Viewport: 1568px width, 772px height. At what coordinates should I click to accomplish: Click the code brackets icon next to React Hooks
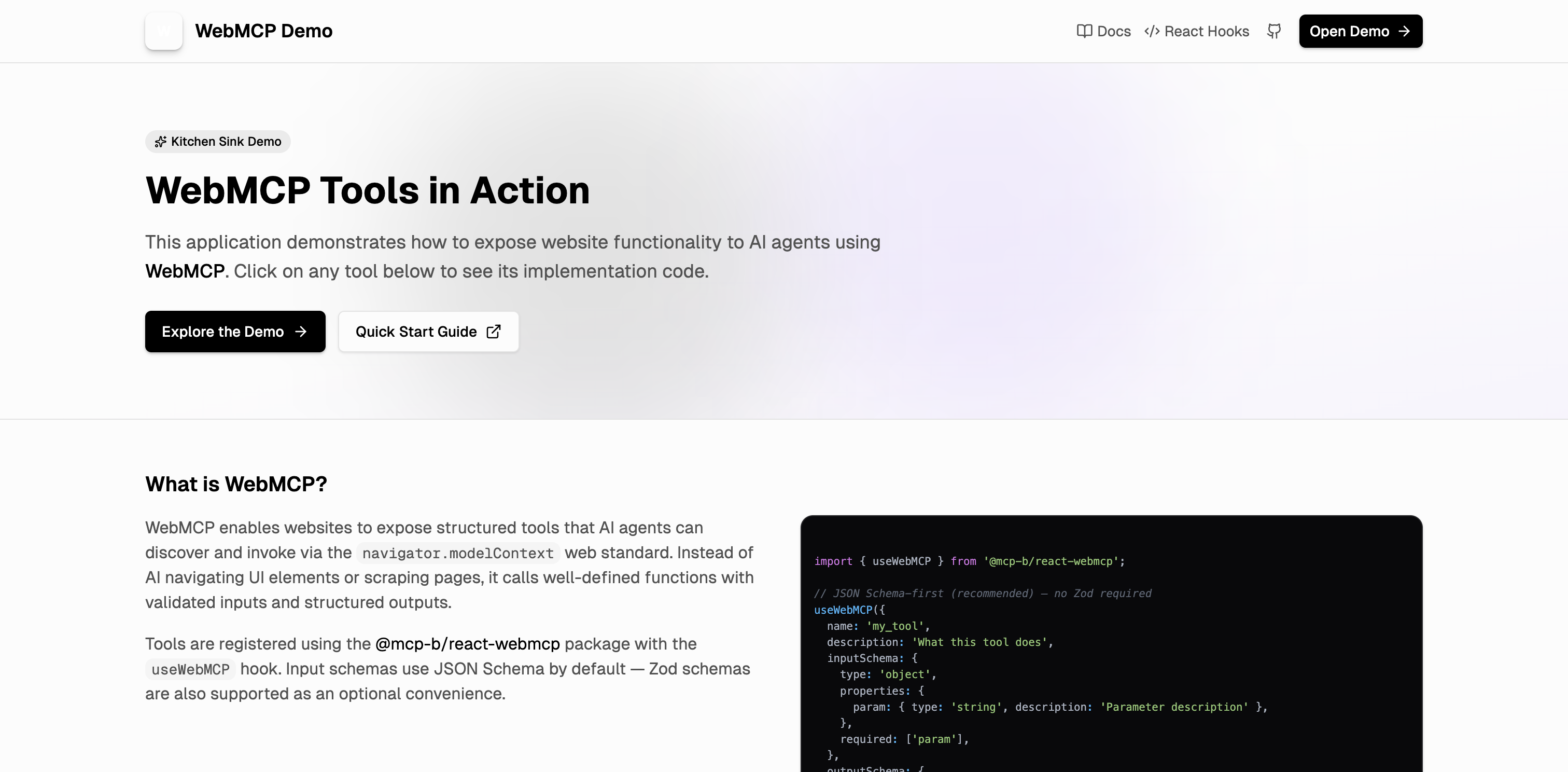1152,31
